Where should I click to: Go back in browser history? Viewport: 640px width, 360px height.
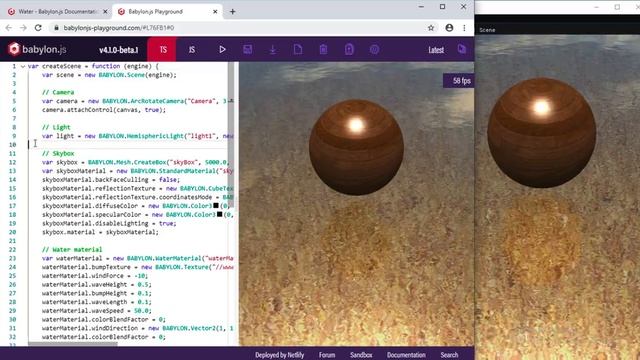[x=9, y=28]
